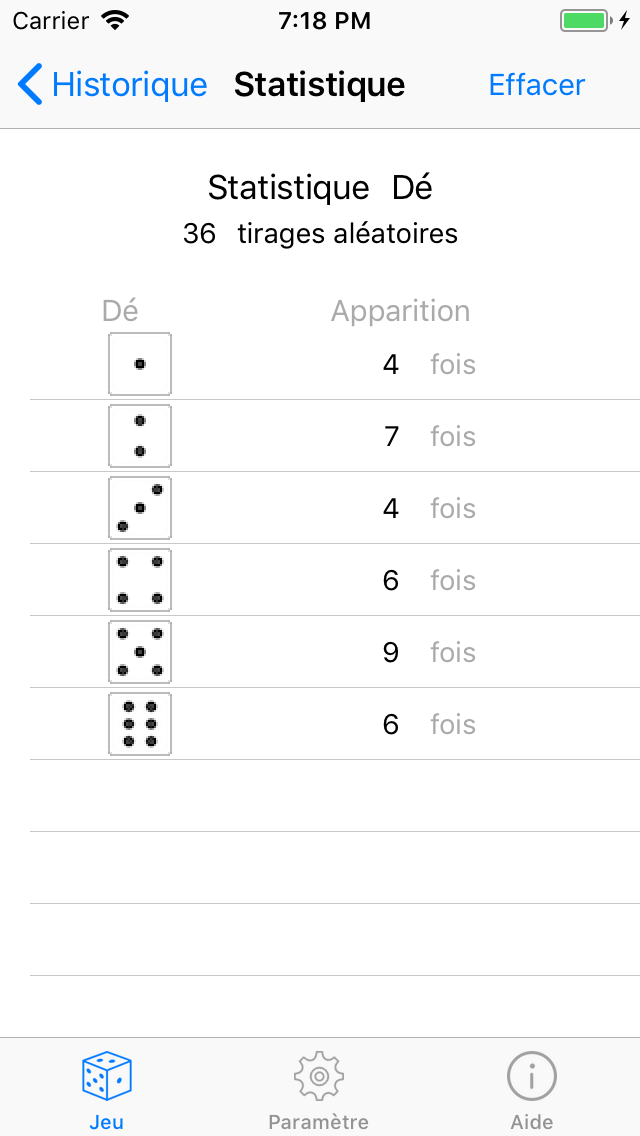This screenshot has width=640, height=1136.
Task: Tap the five-dot die face icon
Action: click(140, 652)
